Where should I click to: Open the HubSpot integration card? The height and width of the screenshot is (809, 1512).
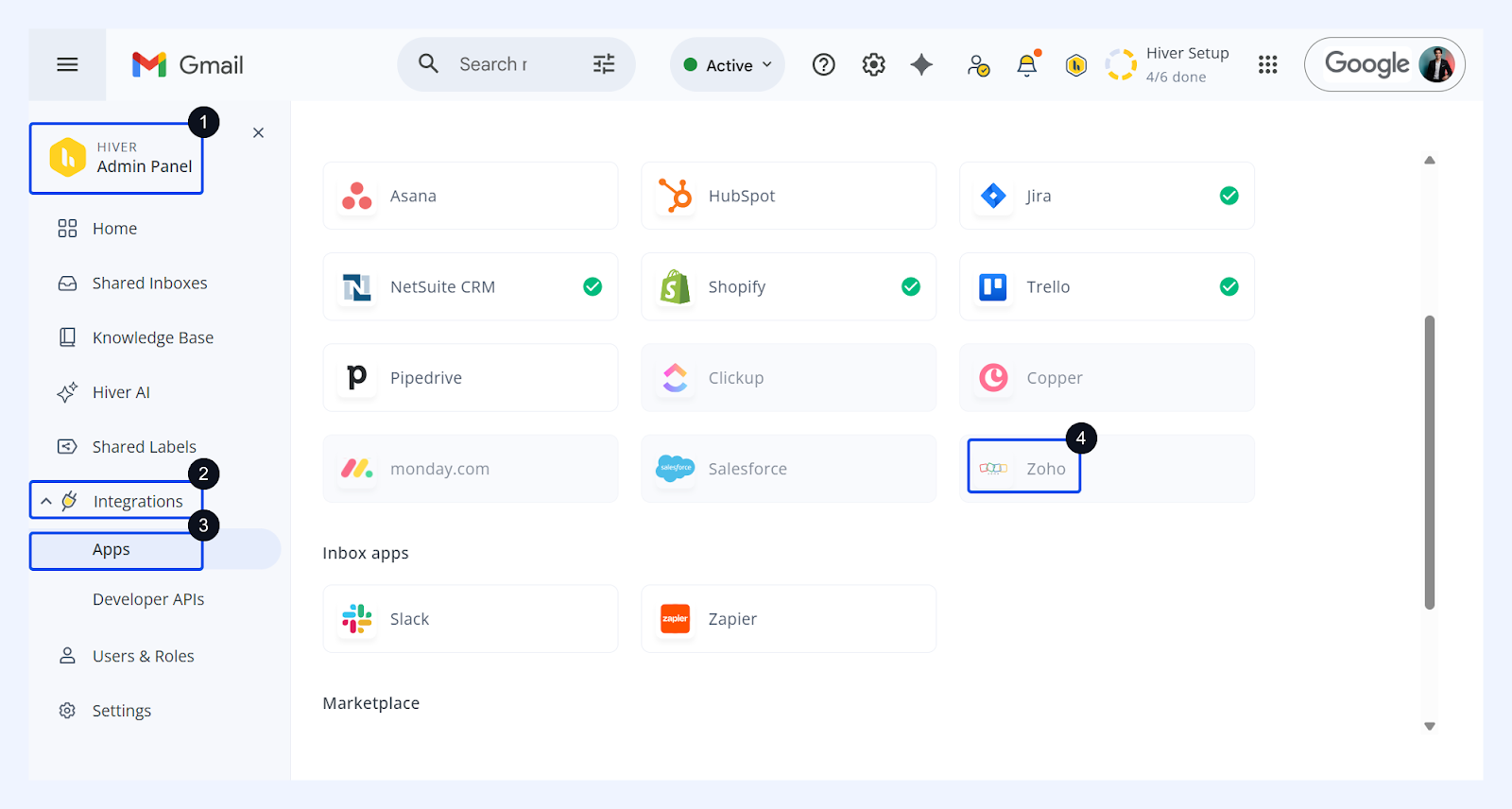[789, 196]
